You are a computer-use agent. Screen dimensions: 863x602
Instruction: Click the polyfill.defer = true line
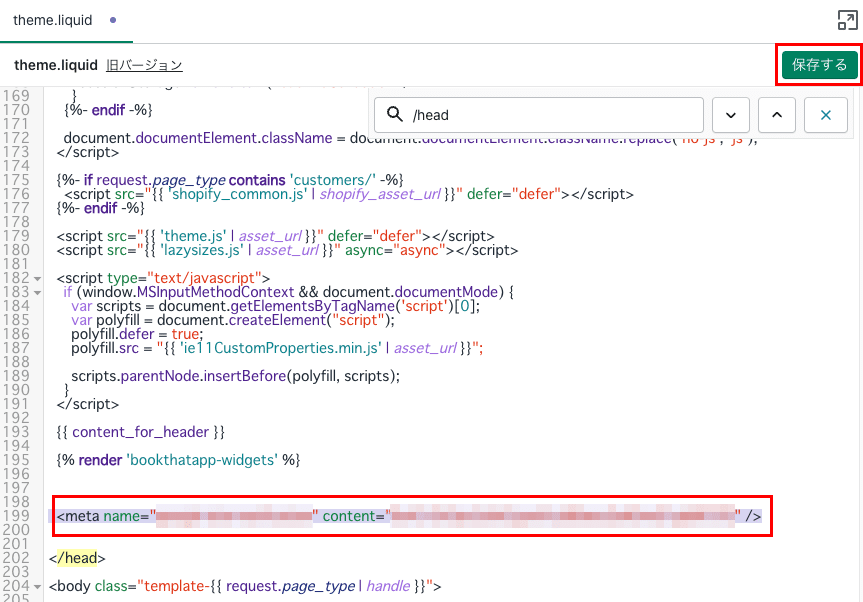tap(137, 334)
